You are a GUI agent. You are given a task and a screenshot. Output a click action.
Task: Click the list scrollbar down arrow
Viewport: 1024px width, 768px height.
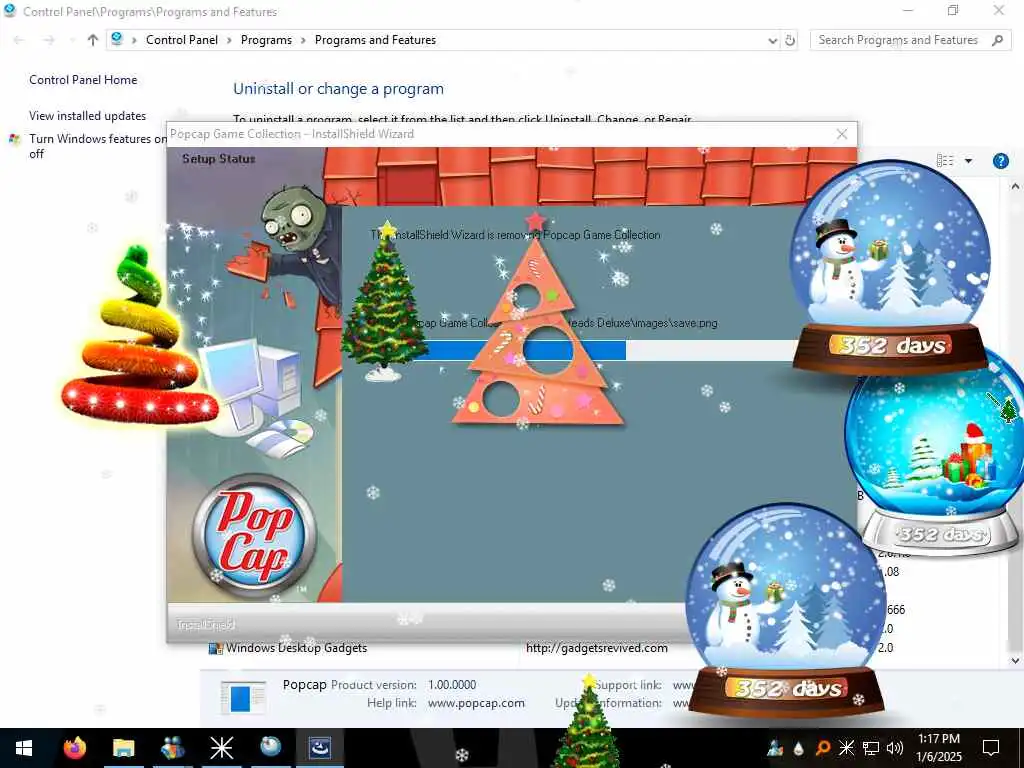1016,660
